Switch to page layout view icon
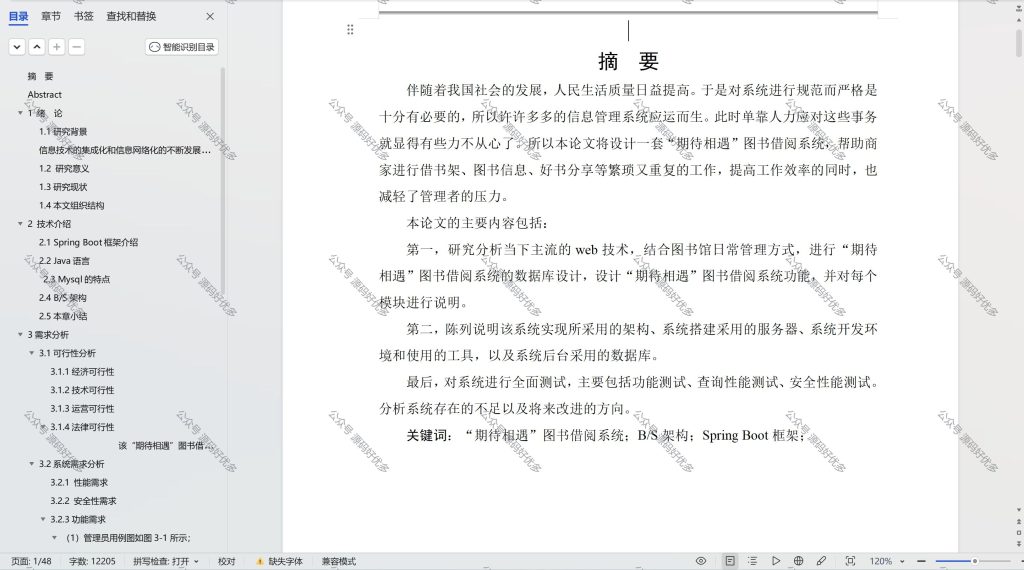This screenshot has height=570, width=1024. [729, 561]
